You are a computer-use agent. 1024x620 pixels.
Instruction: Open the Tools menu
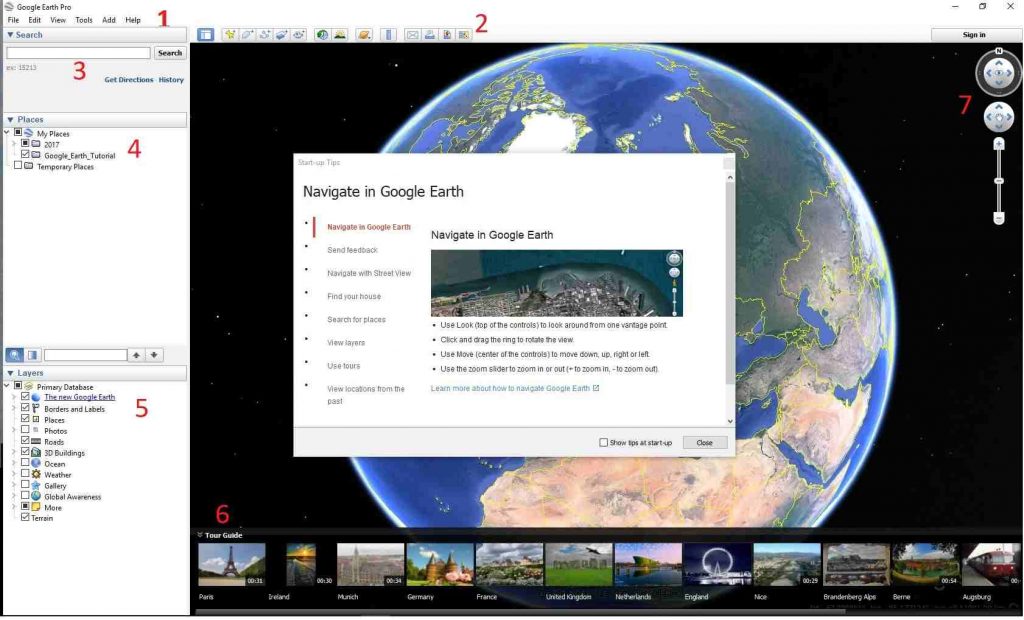point(83,18)
